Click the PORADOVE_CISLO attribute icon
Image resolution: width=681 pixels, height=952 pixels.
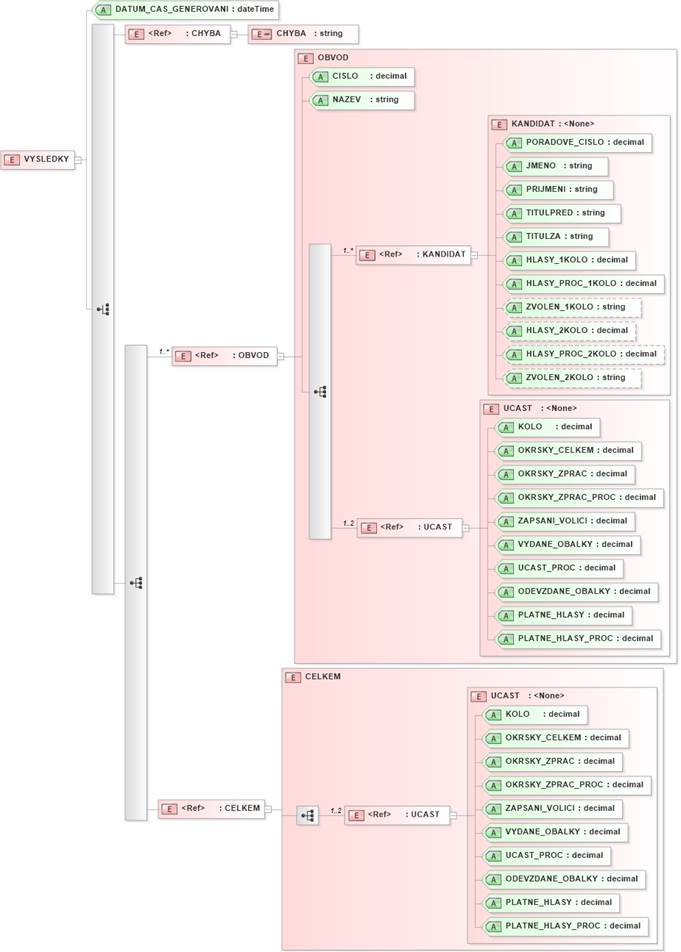514,143
